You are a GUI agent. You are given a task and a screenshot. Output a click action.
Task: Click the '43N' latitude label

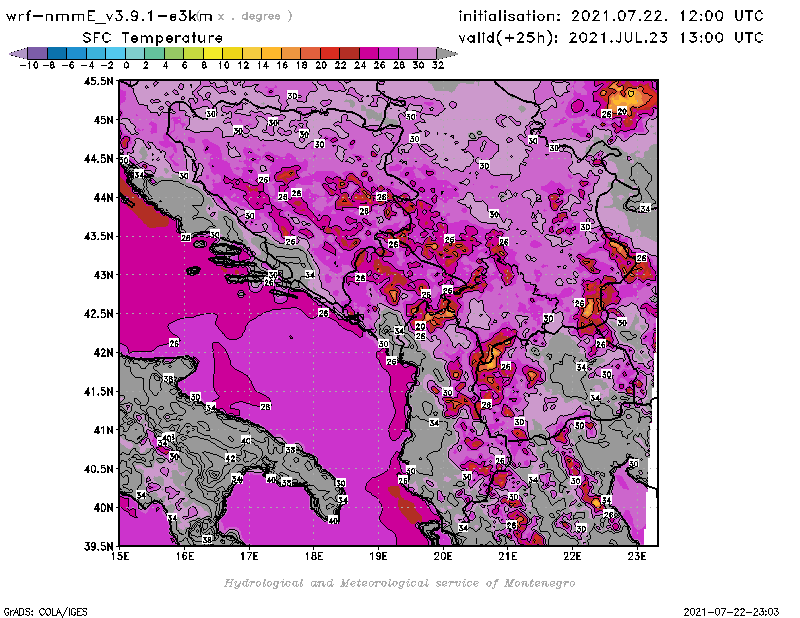103,275
